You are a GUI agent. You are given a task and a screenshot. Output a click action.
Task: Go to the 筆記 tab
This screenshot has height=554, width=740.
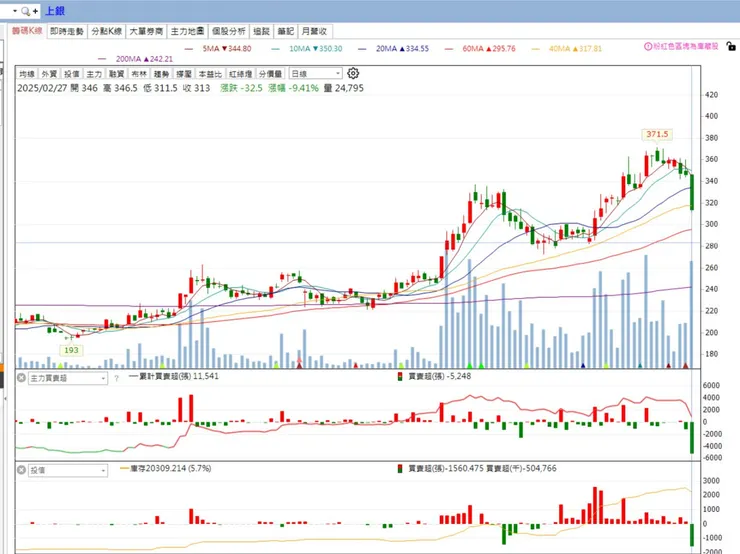(286, 31)
